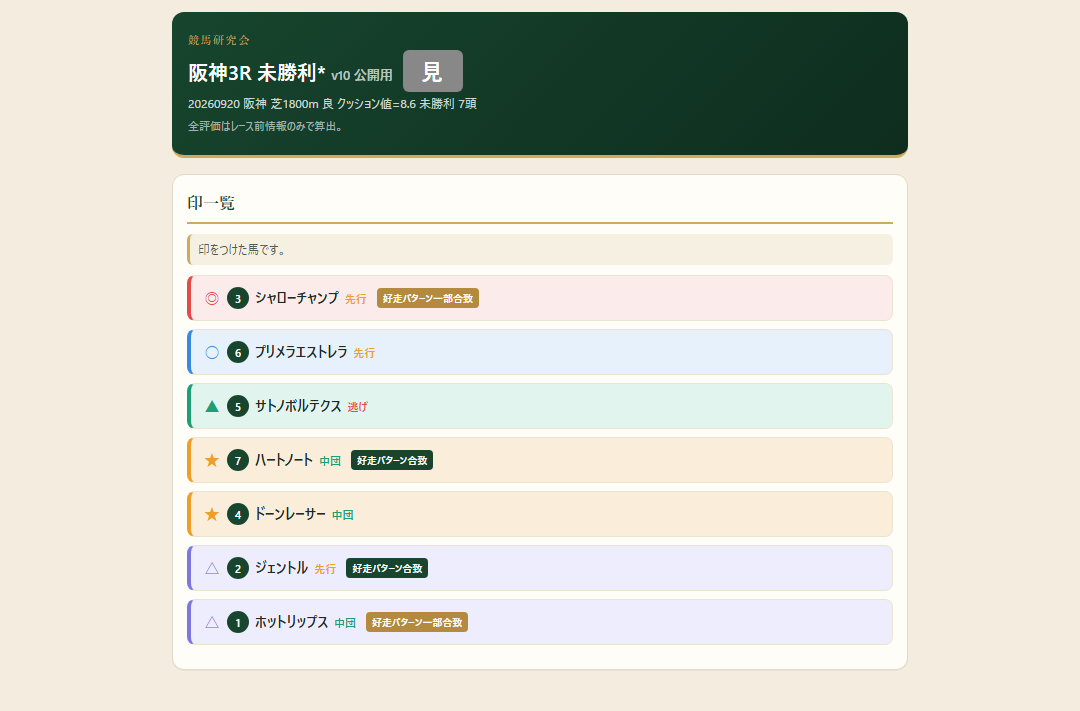Select horse name ドーンレーサー
The image size is (1080, 711).
290,513
